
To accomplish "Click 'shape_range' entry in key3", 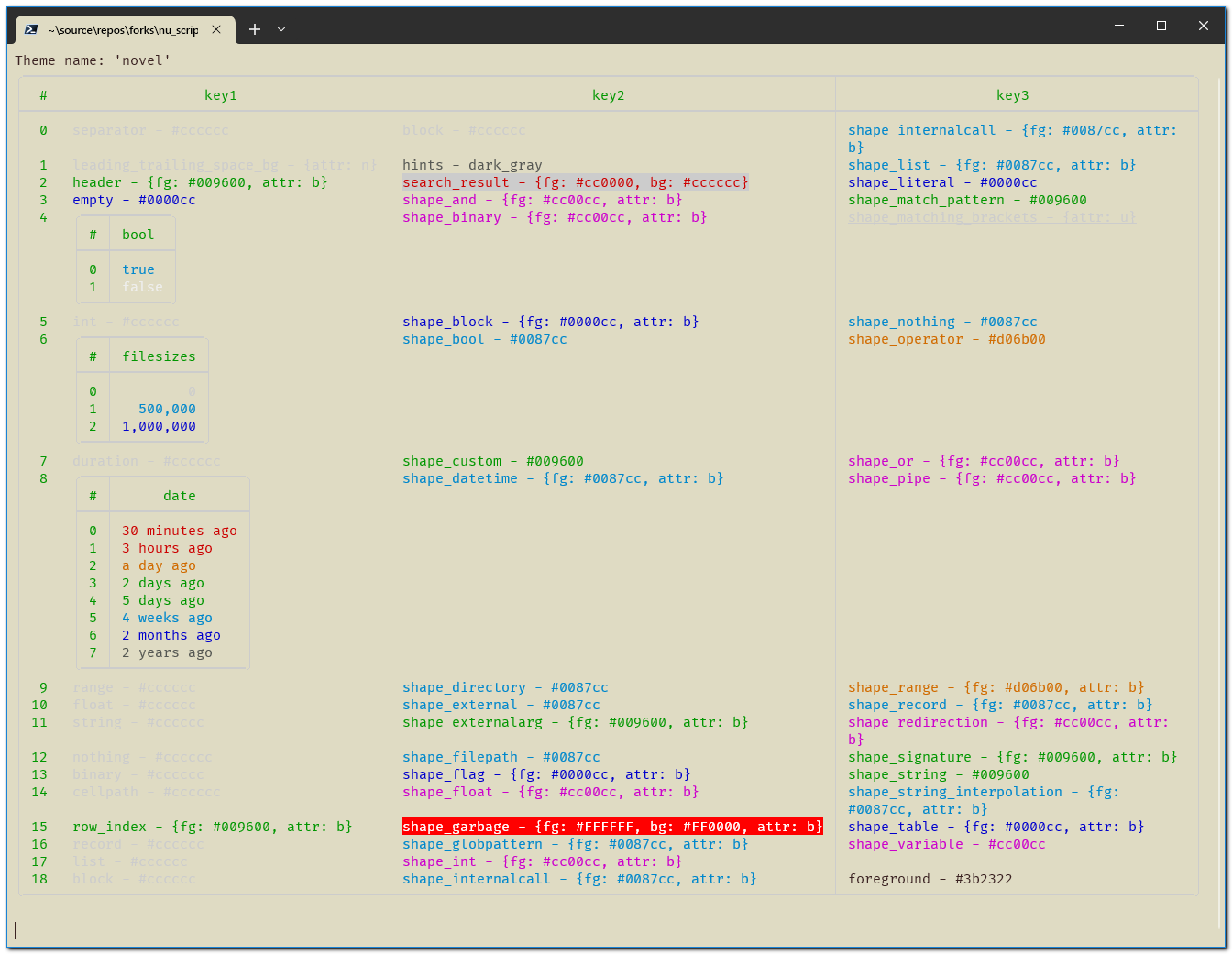I will [996, 687].
